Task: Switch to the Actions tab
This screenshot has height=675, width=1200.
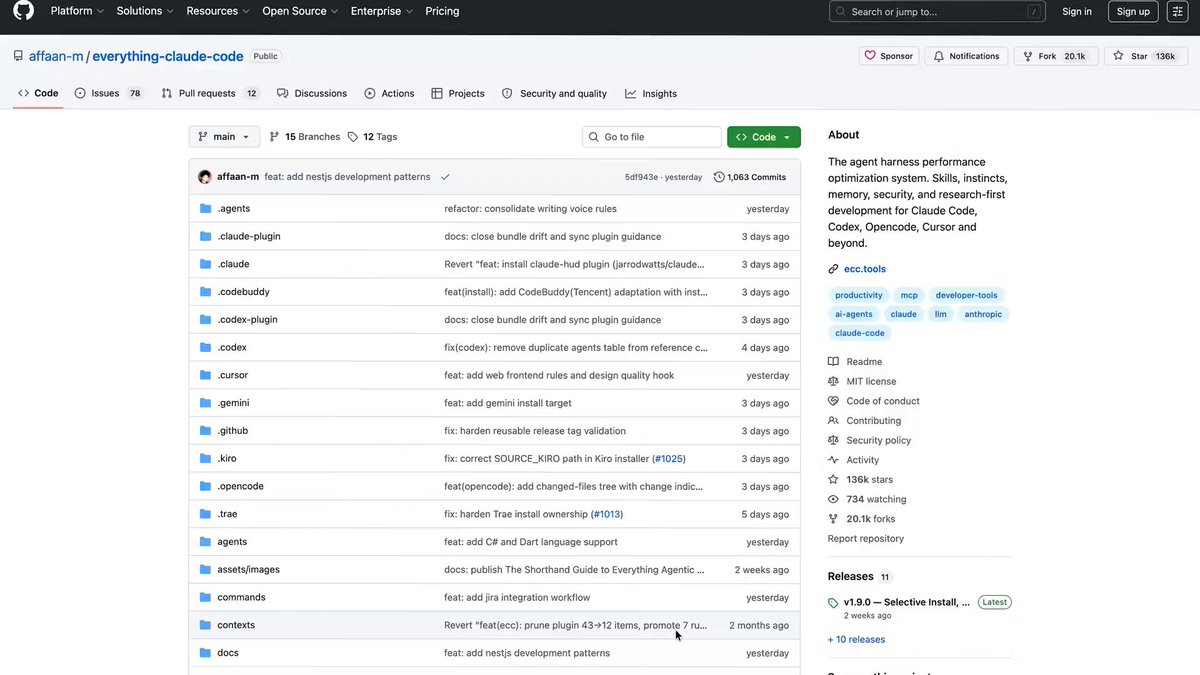Action: pos(389,93)
